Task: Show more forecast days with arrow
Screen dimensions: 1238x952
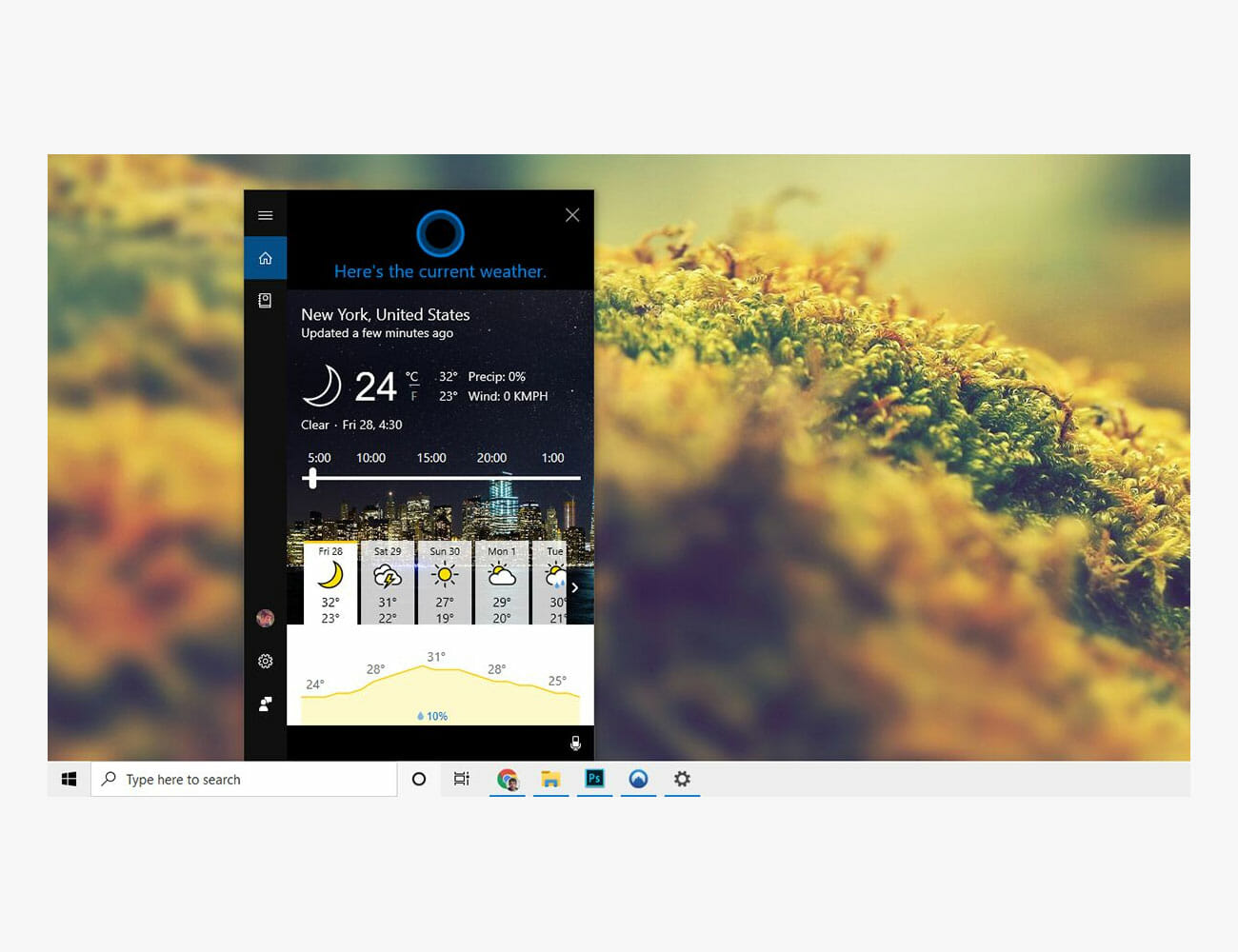Action: click(x=575, y=587)
